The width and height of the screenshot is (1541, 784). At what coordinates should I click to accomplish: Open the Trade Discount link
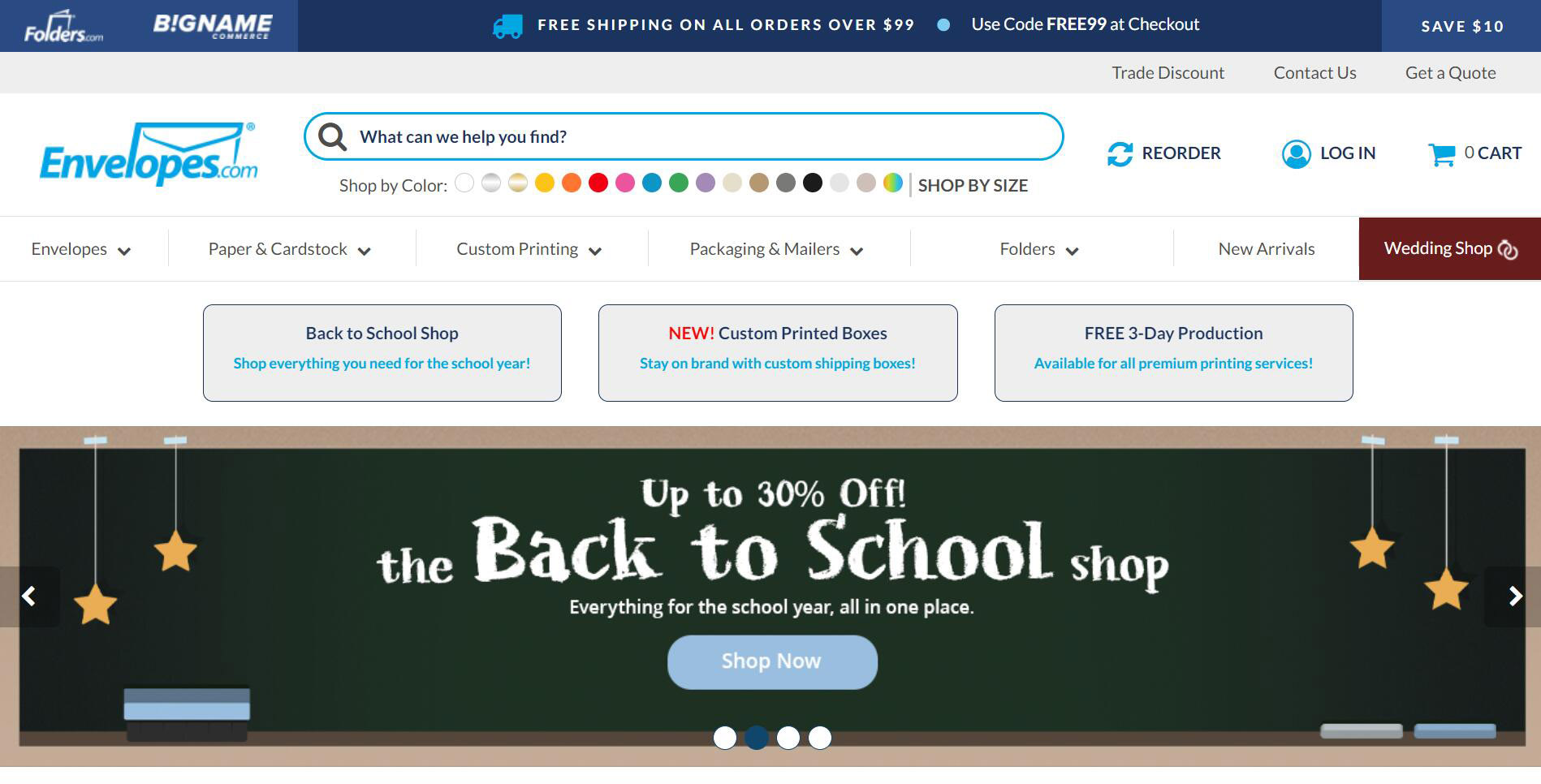pos(1168,73)
